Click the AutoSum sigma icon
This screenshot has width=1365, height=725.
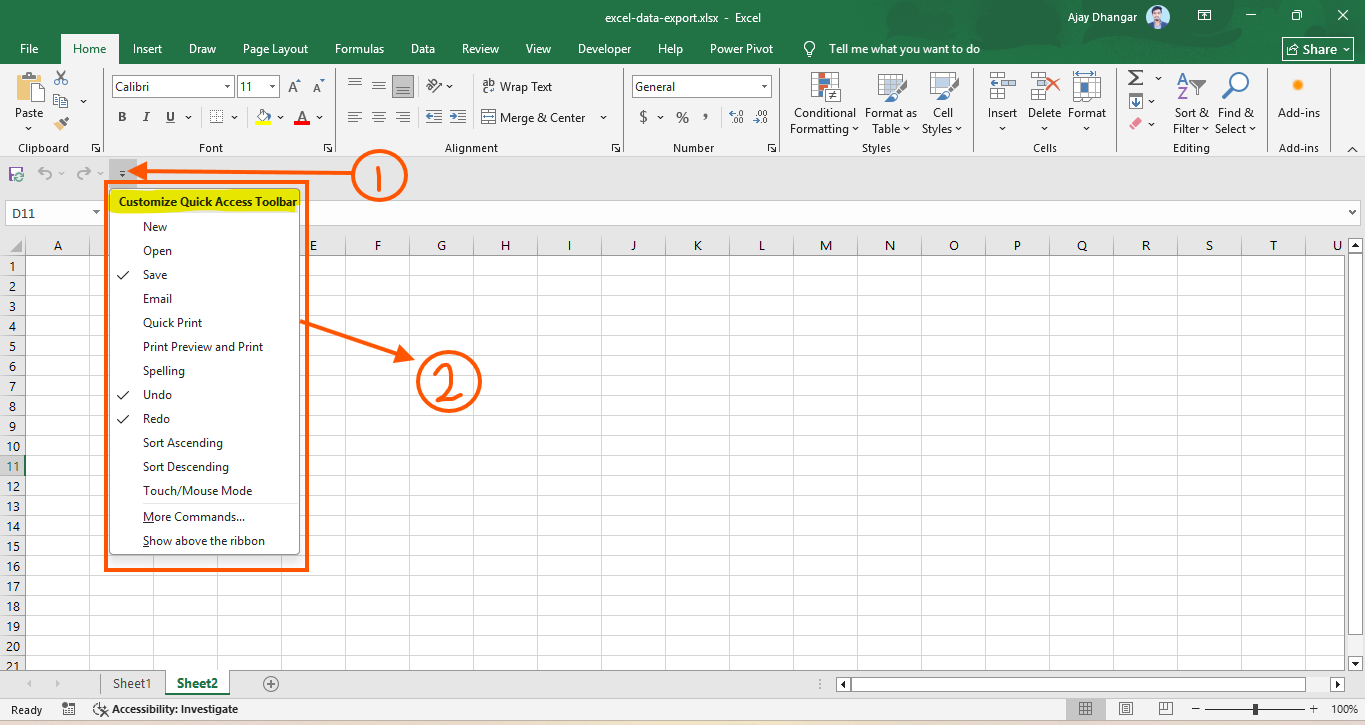(1136, 78)
